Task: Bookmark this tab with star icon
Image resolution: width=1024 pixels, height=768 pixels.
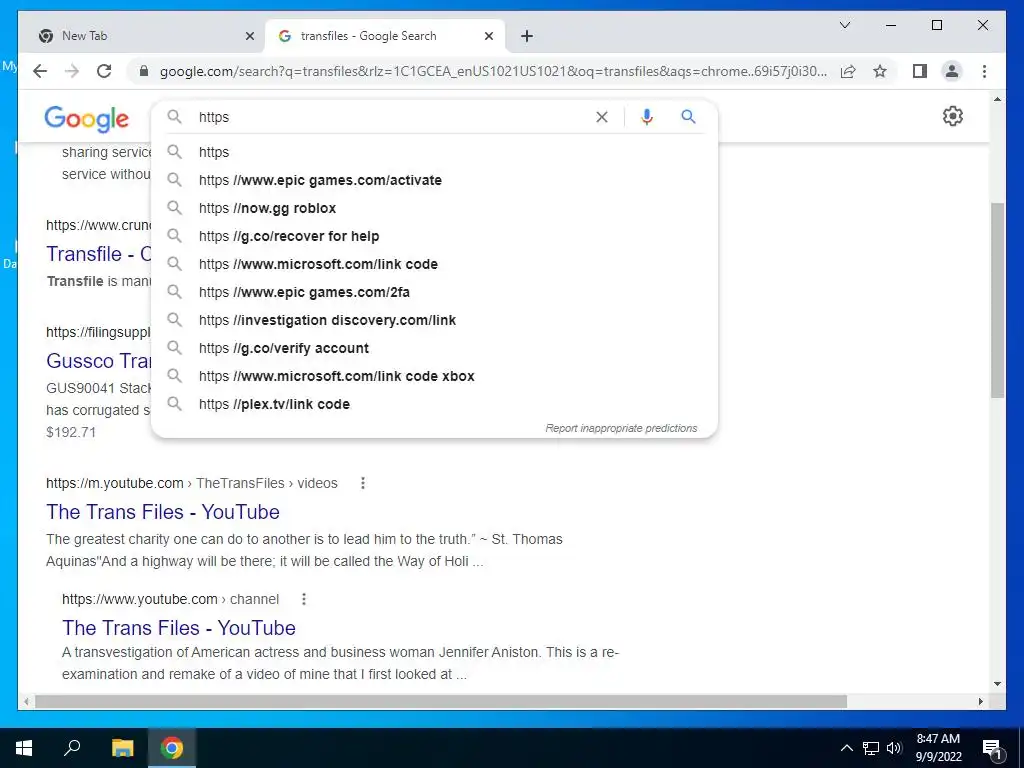Action: (x=880, y=71)
